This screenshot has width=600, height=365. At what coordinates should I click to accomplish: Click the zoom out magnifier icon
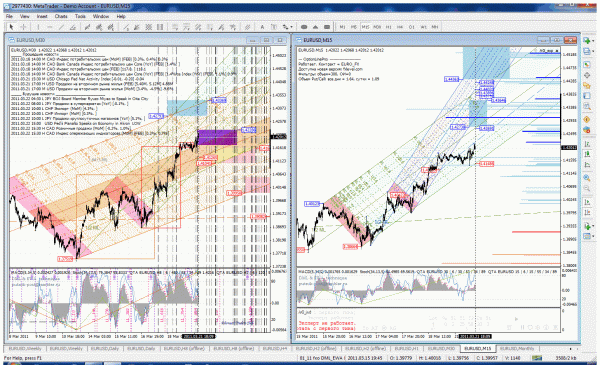click(x=587, y=188)
